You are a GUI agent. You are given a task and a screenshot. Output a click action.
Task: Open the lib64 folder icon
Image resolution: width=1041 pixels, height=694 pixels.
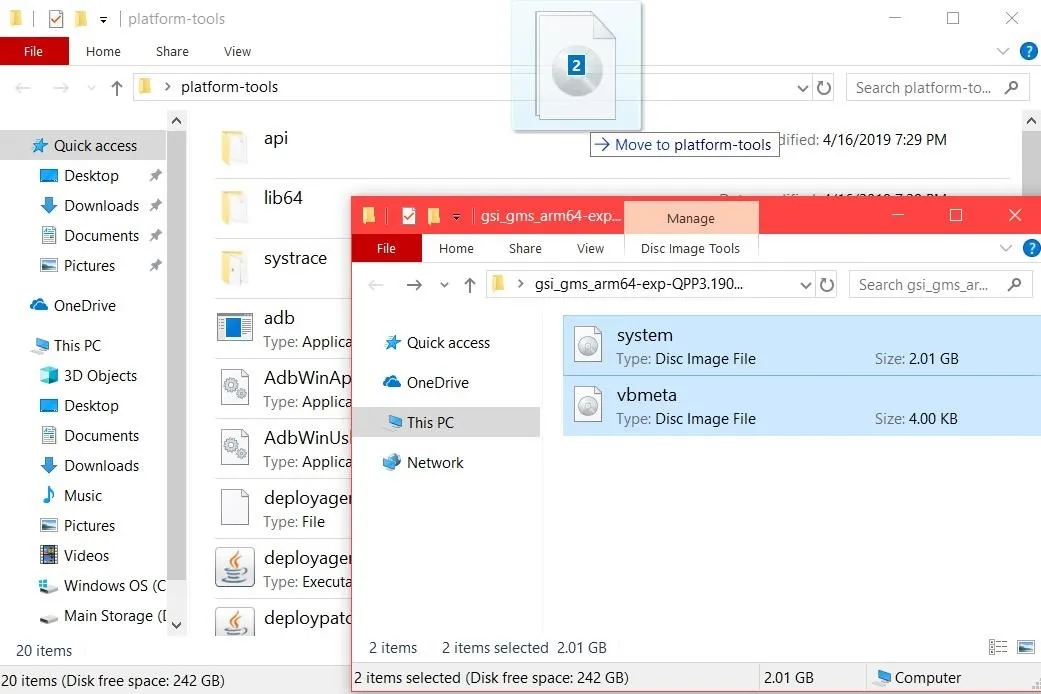coord(234,207)
